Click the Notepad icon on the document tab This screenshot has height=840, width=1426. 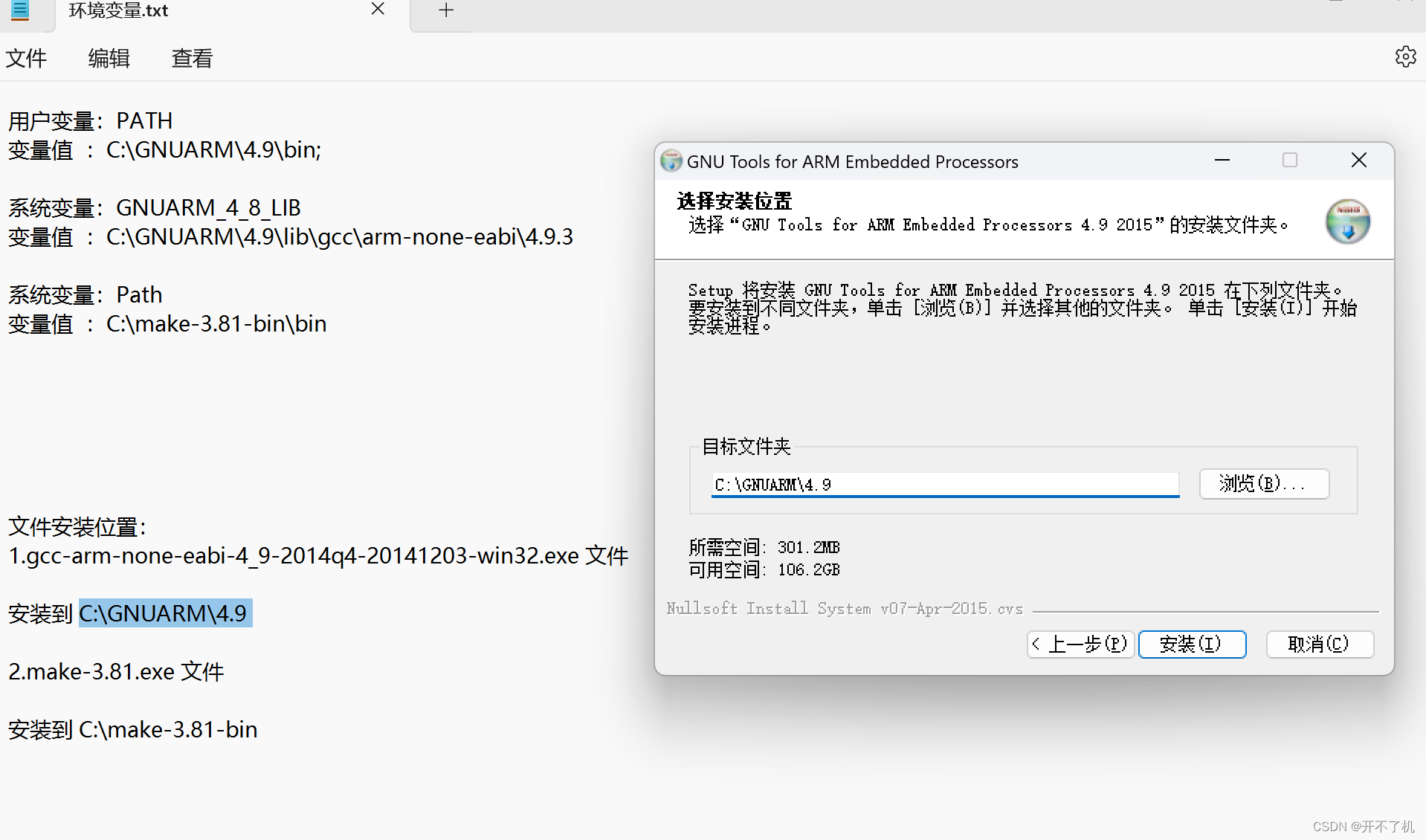point(20,11)
